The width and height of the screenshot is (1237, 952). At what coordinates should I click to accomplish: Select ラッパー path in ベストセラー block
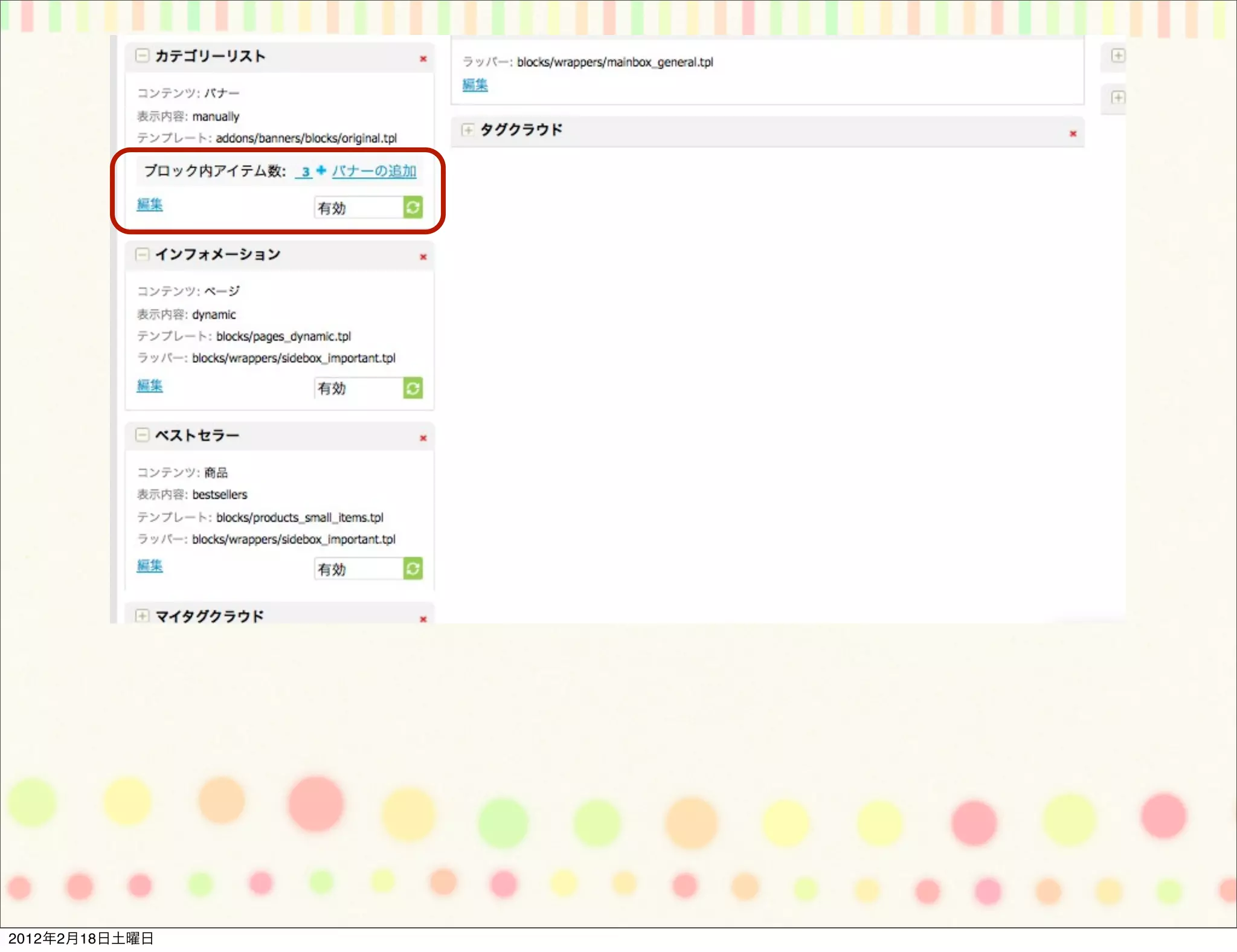294,539
